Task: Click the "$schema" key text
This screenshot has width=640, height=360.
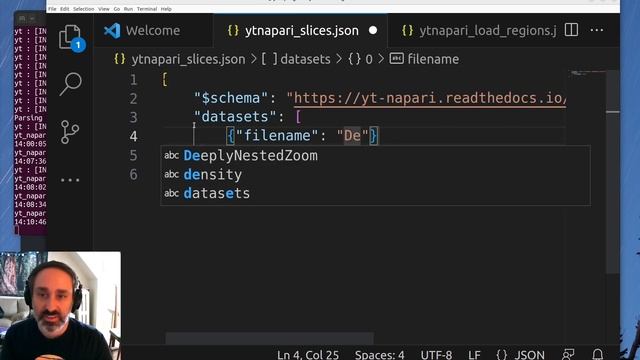Action: coord(231,98)
